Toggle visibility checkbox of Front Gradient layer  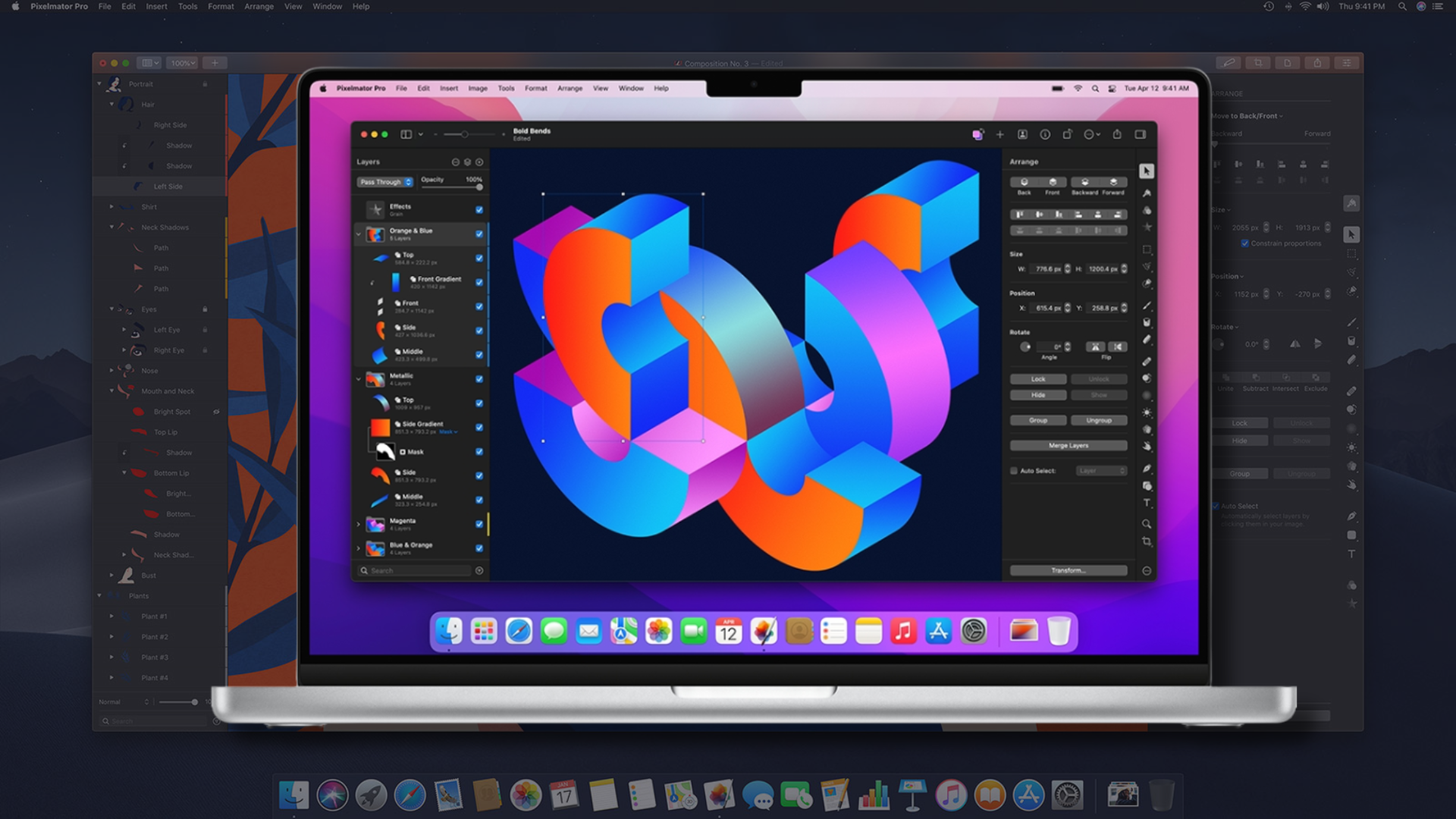[x=479, y=282]
